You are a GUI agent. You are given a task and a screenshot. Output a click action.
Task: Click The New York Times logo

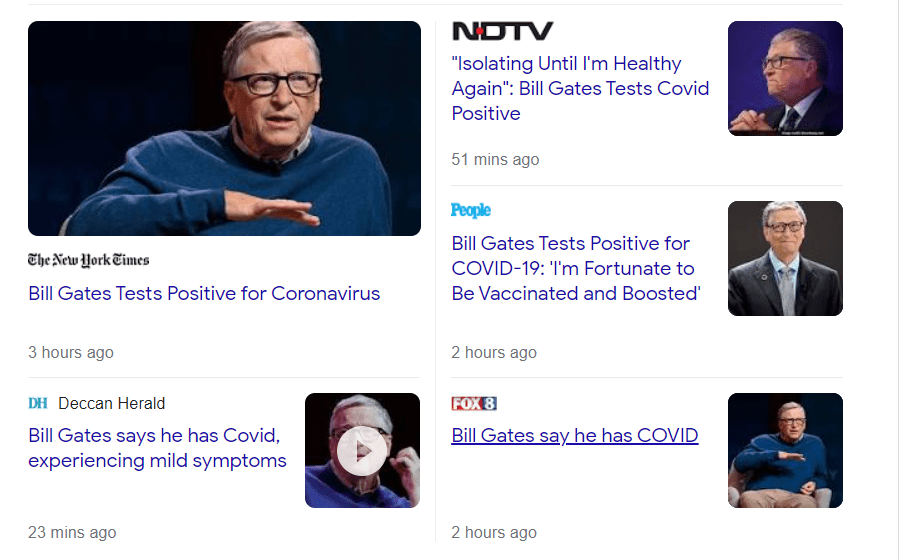coord(89,260)
